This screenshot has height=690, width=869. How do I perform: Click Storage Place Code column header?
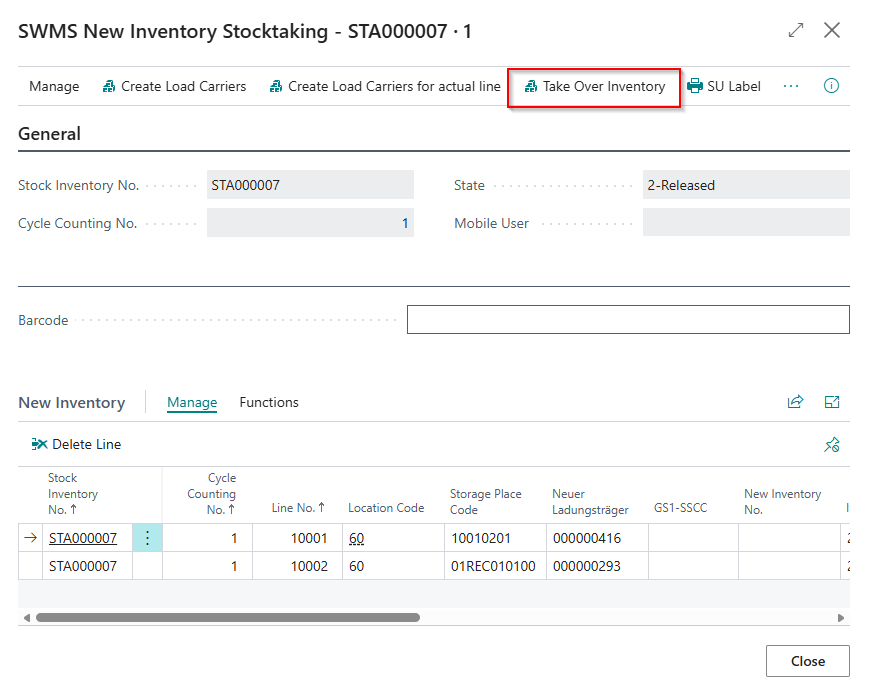click(x=485, y=502)
